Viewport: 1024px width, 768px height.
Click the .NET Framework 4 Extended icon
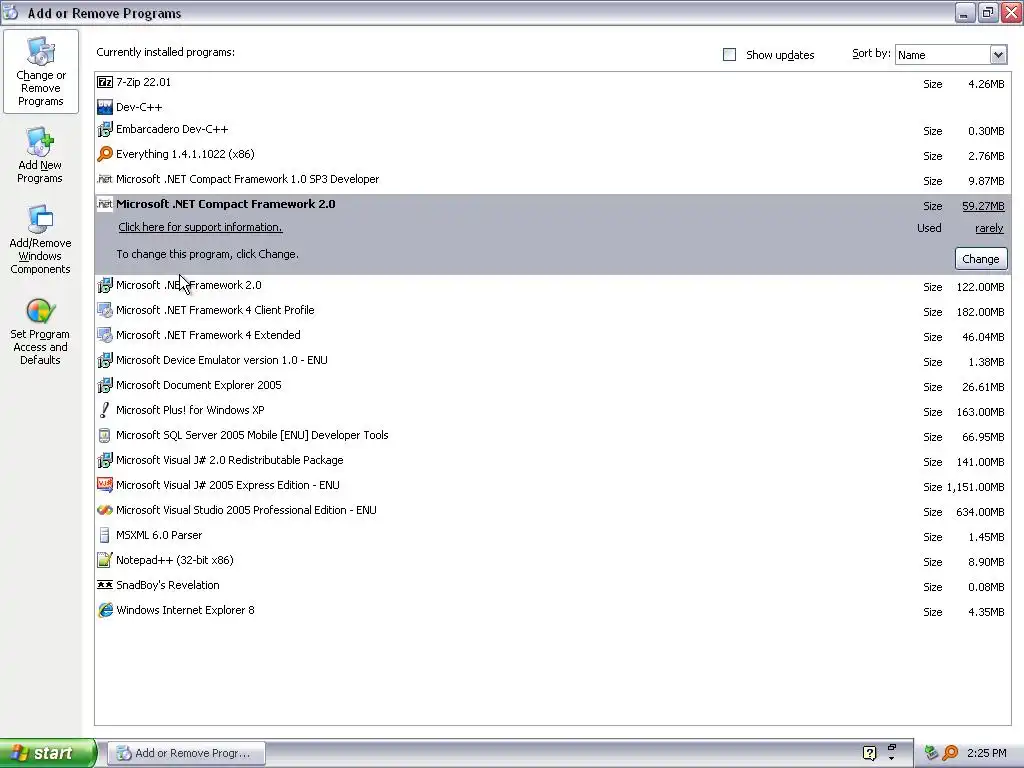[104, 335]
